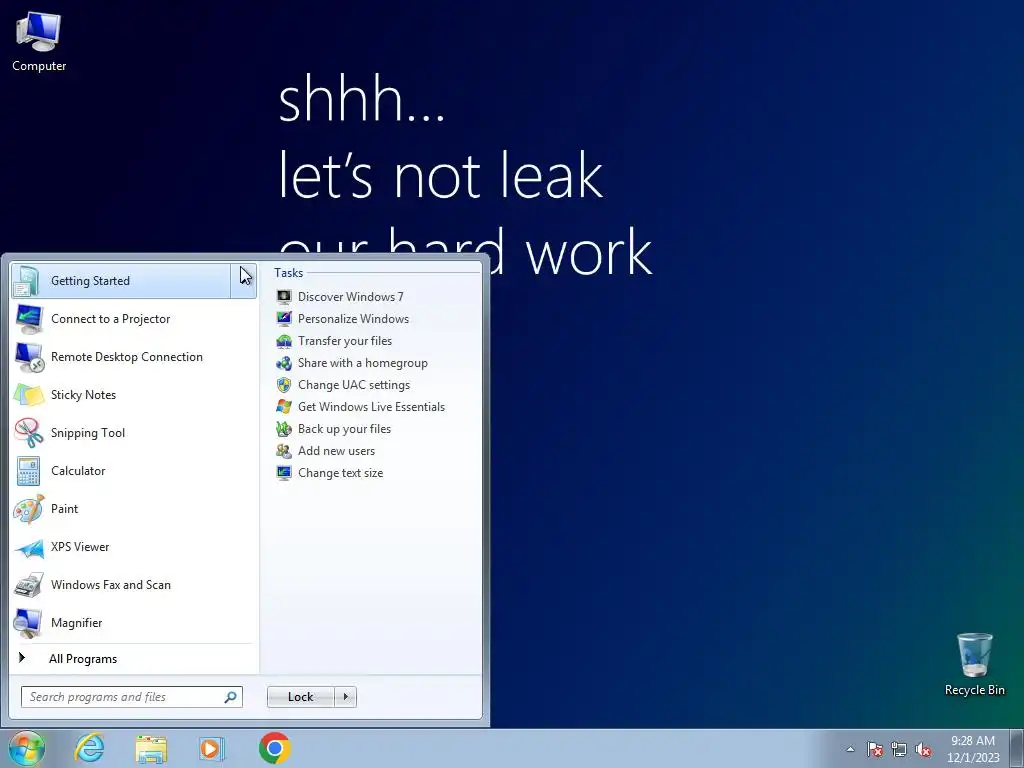
Task: Click the network status tray icon
Action: 899,749
